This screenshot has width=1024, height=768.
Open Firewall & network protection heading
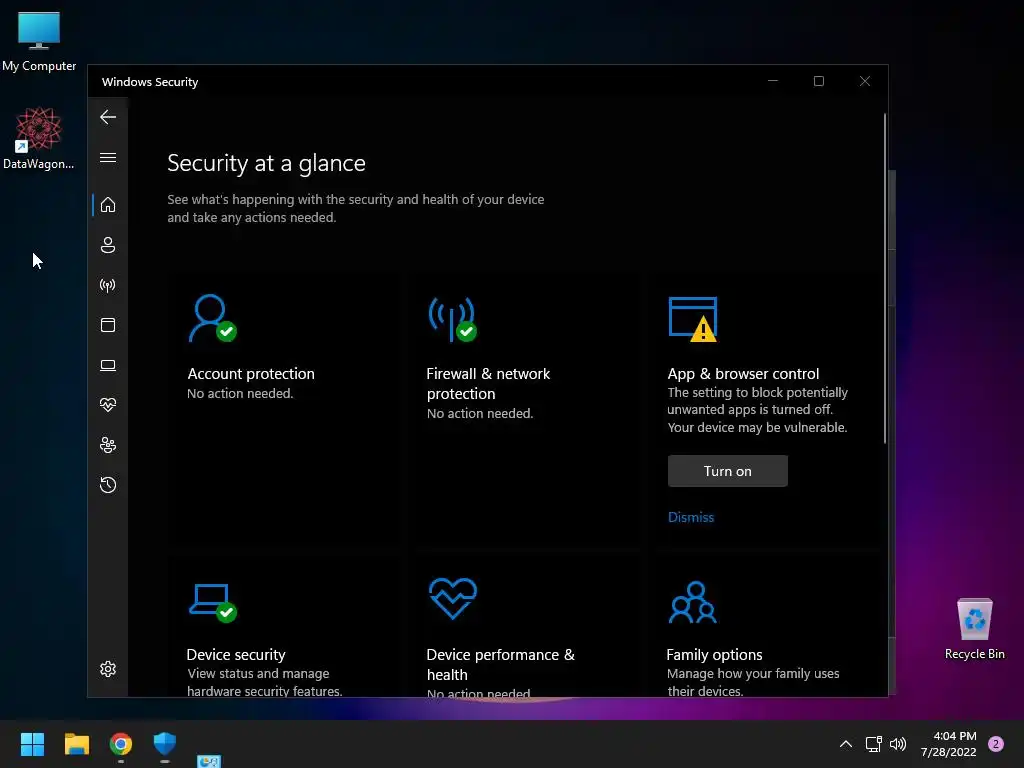488,383
